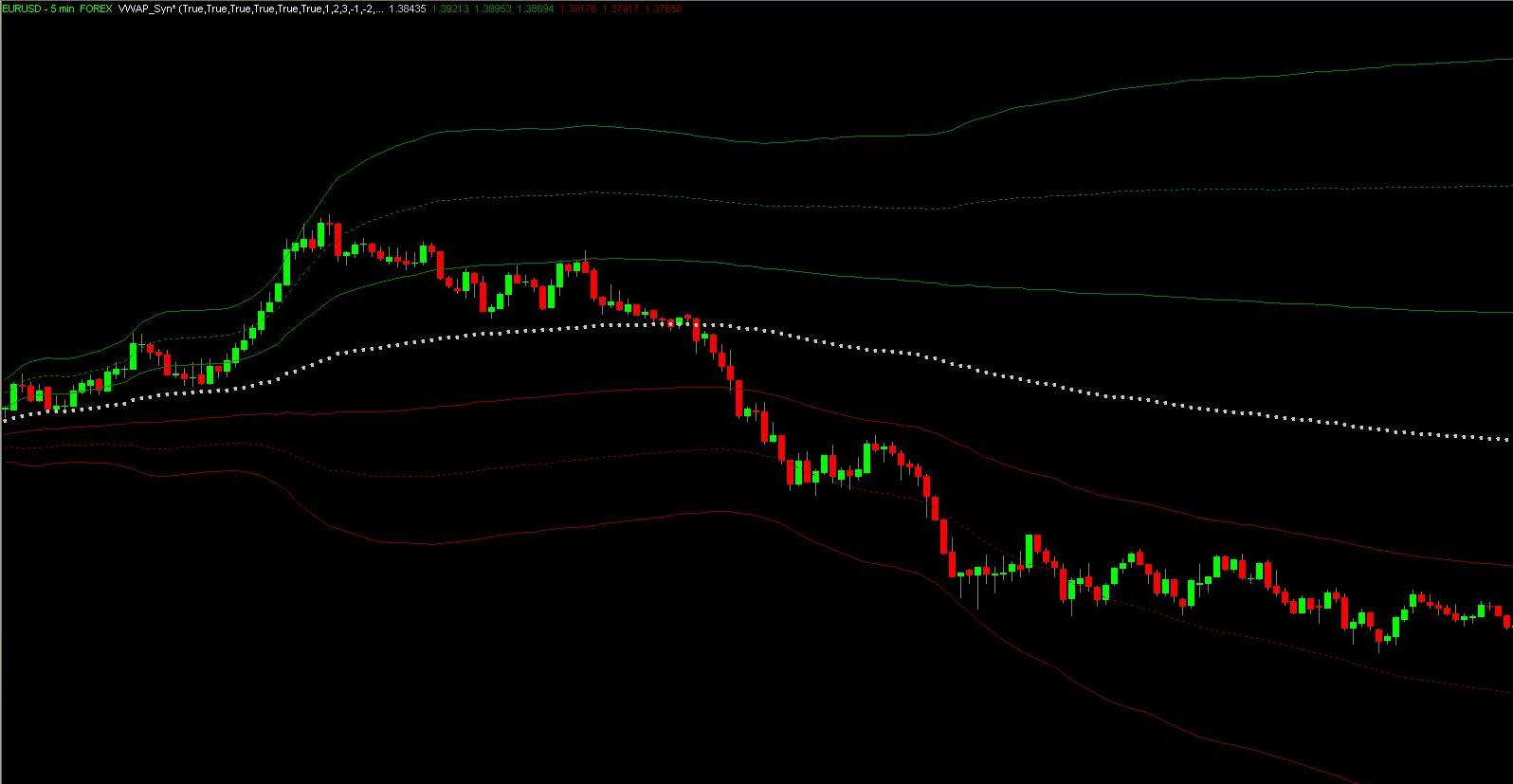Click the red band value 1.38176
This screenshot has width=1513, height=784.
pos(577,9)
